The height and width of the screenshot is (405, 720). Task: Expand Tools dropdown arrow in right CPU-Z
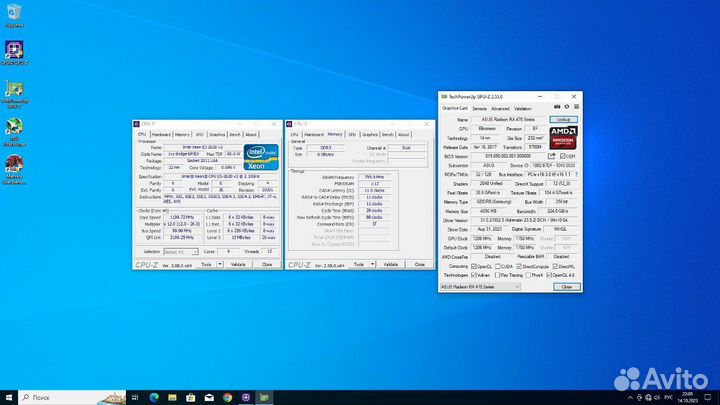(x=372, y=264)
